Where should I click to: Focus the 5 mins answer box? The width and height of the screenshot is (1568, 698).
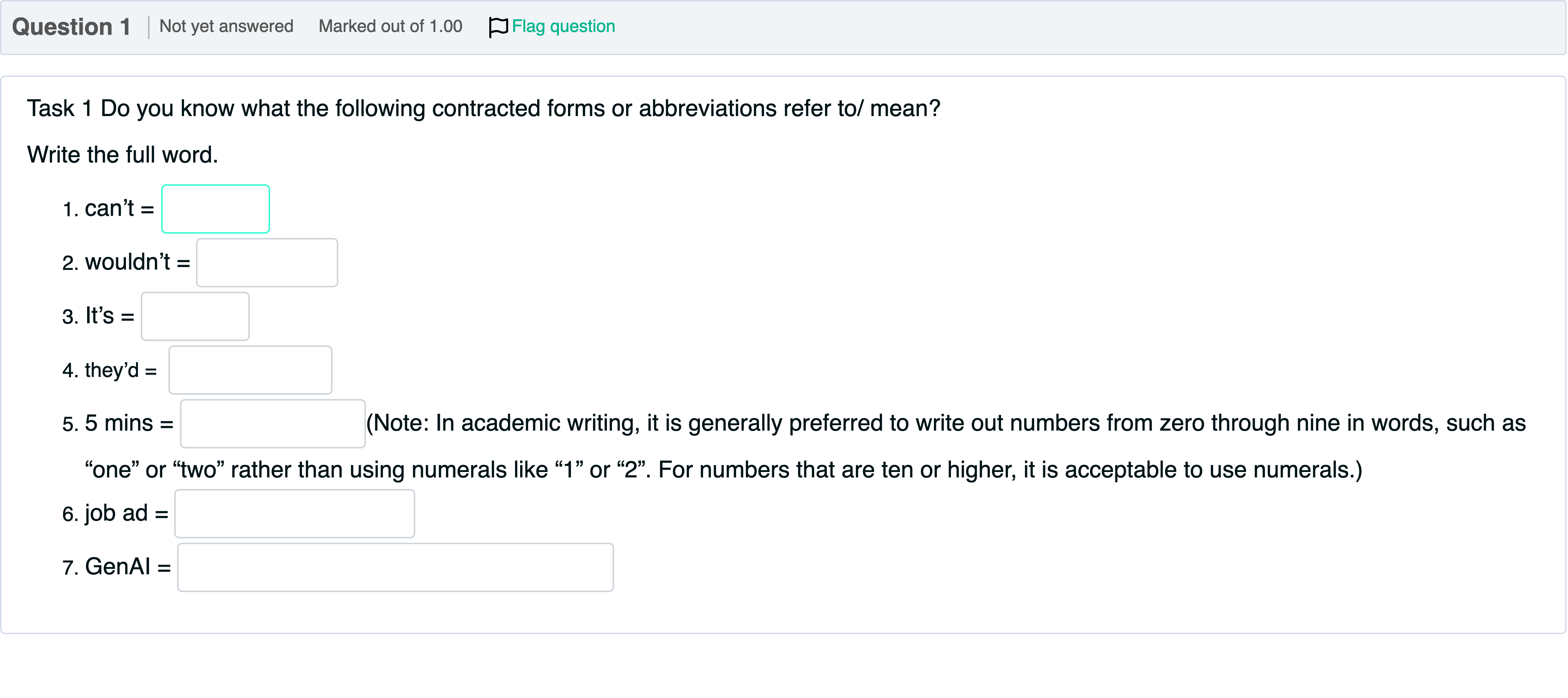coord(273,423)
